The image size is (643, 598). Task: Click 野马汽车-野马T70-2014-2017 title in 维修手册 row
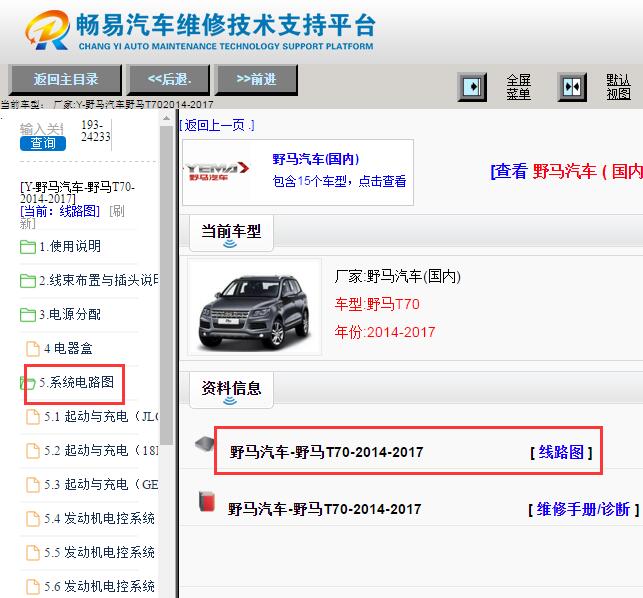(x=325, y=509)
